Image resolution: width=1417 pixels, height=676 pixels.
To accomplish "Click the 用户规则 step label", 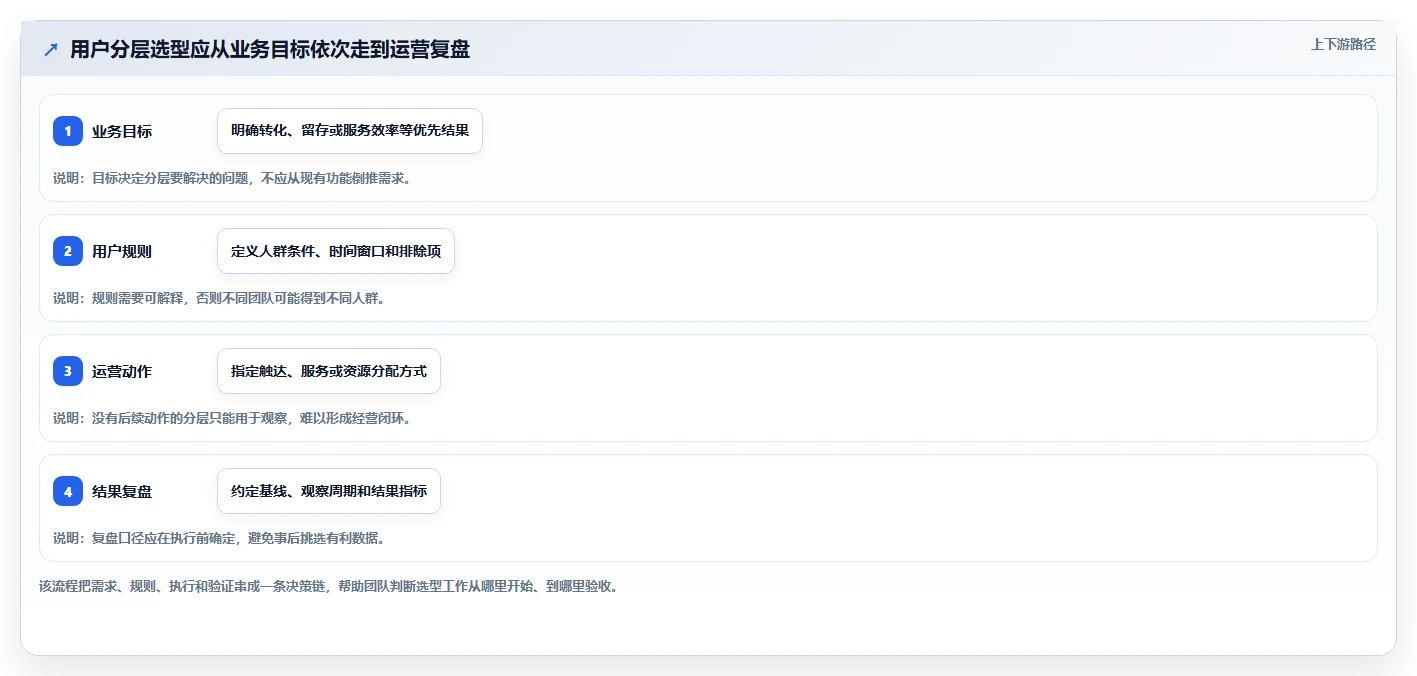I will click(x=122, y=252).
